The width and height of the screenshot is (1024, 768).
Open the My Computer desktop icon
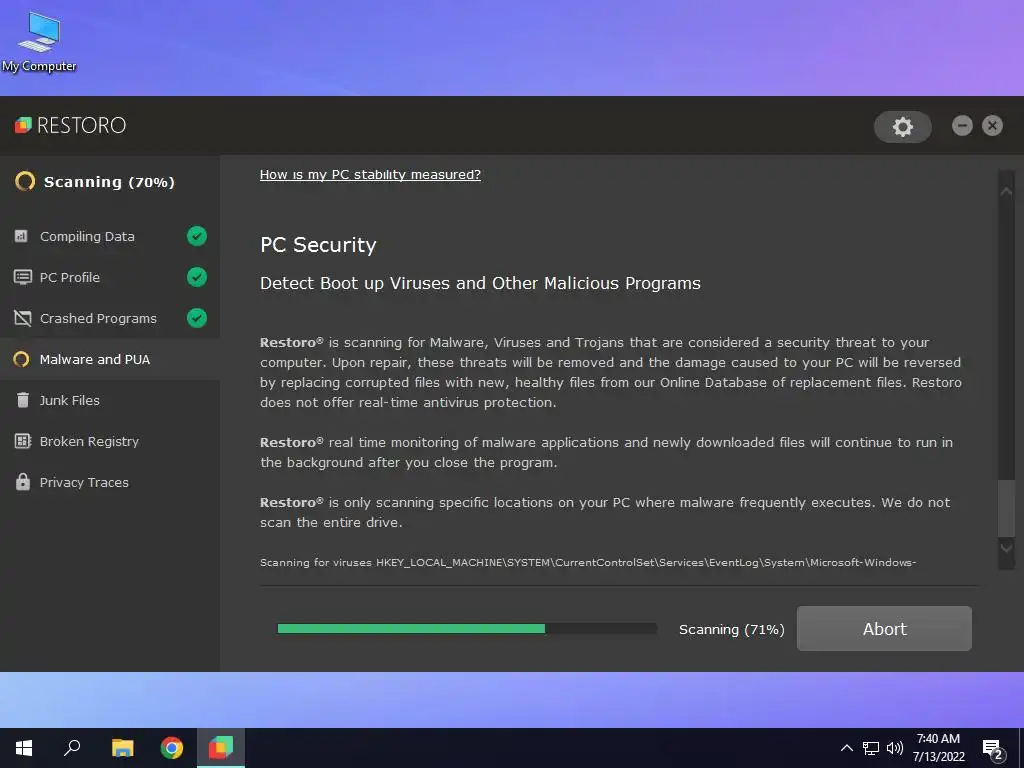(39, 40)
